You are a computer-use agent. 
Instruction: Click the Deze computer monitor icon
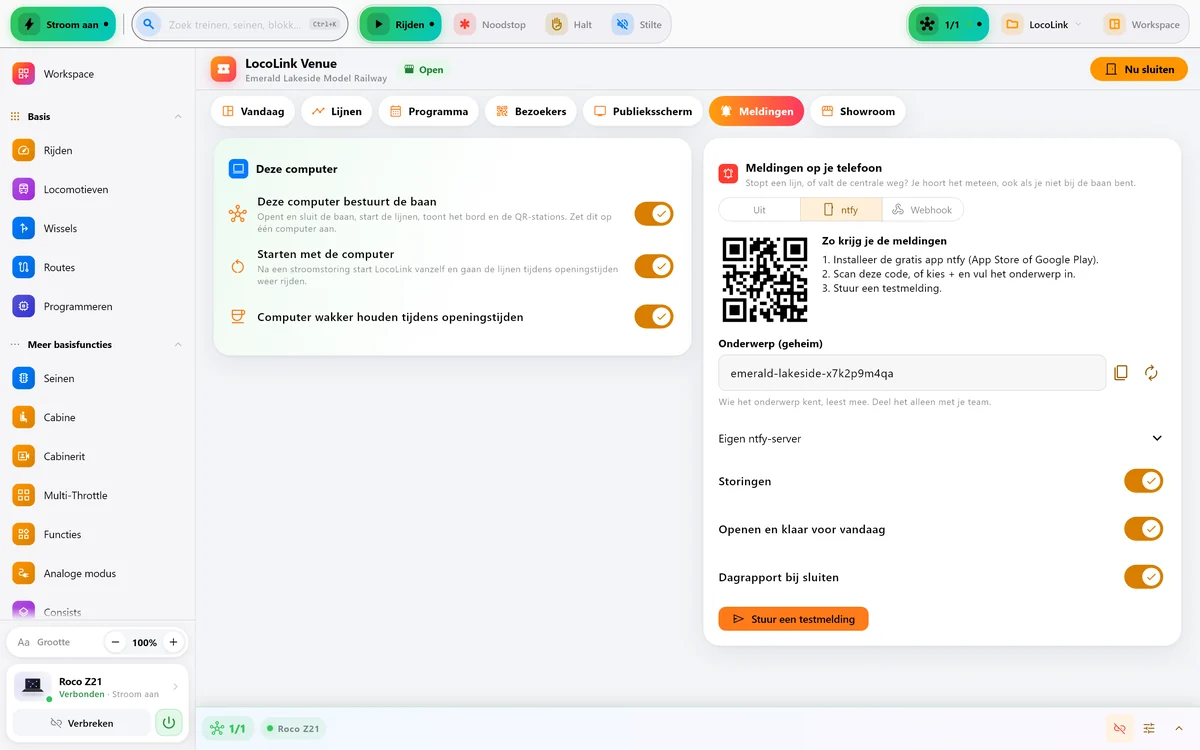[x=238, y=169]
